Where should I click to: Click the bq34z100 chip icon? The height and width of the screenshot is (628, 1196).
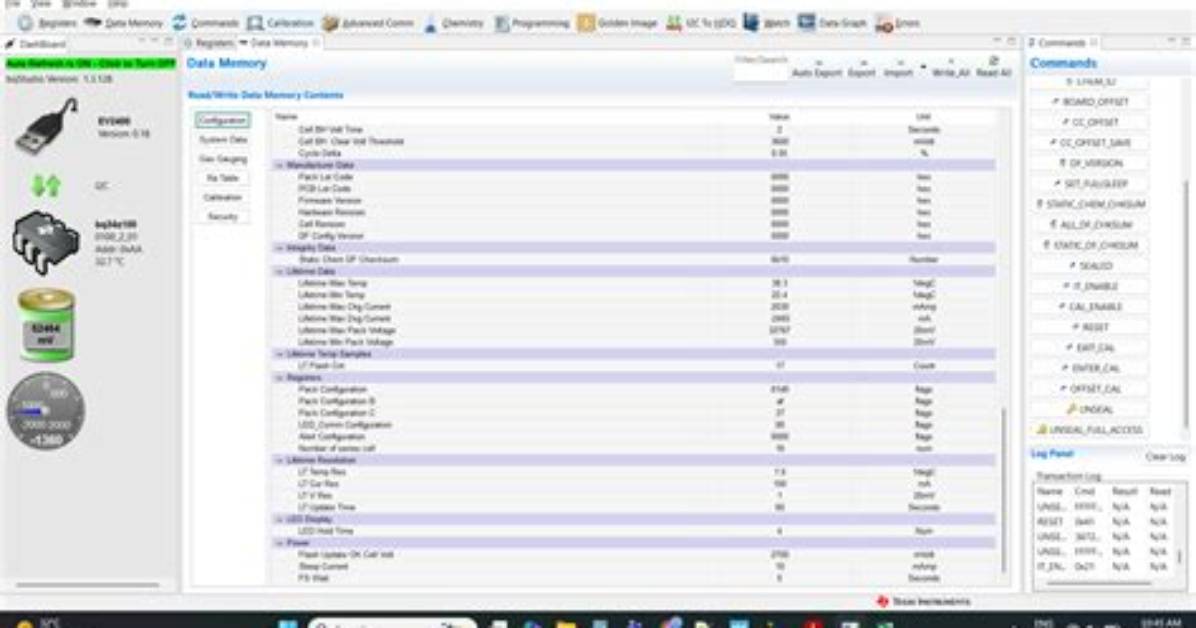point(46,243)
